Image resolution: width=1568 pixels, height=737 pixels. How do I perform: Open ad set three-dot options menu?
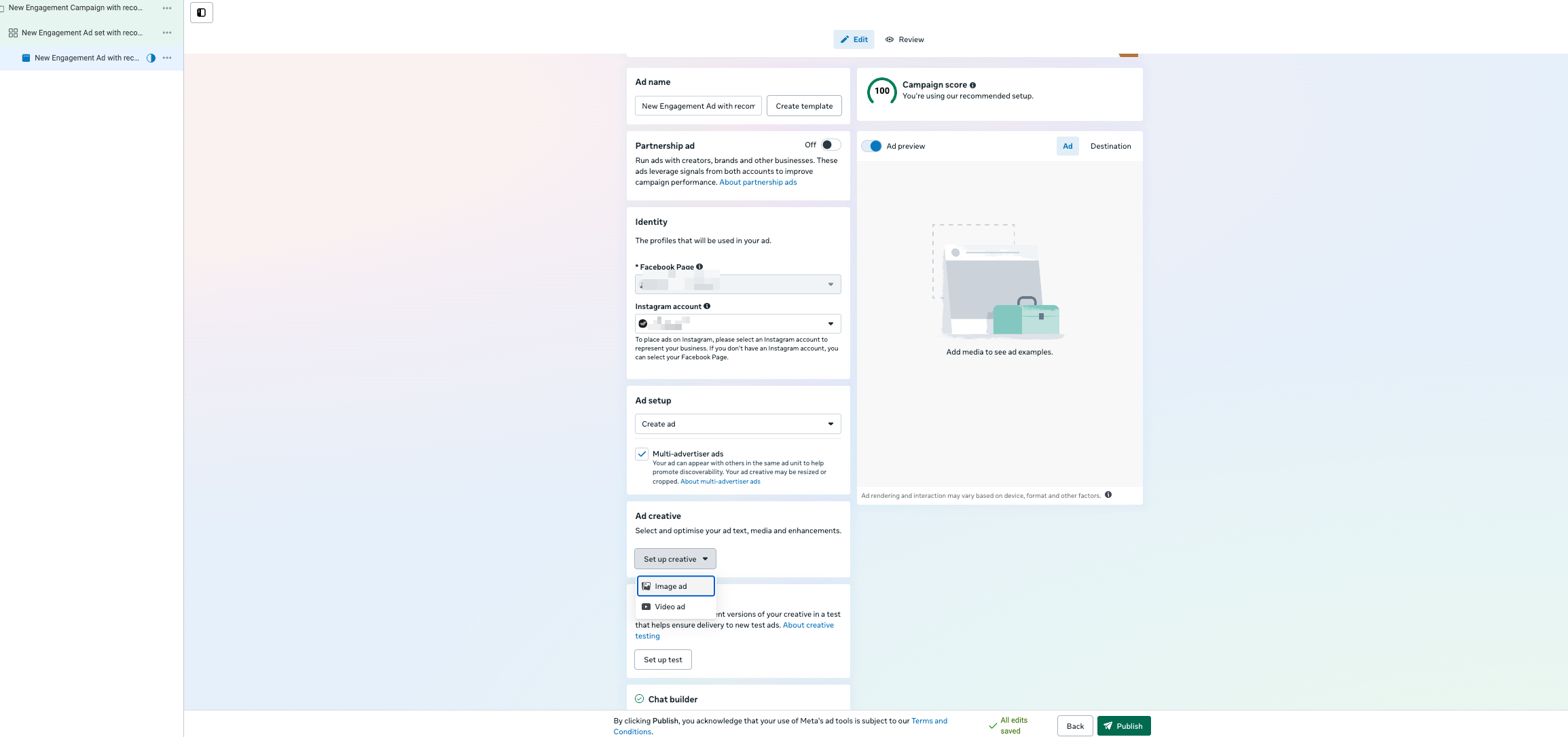tap(167, 33)
